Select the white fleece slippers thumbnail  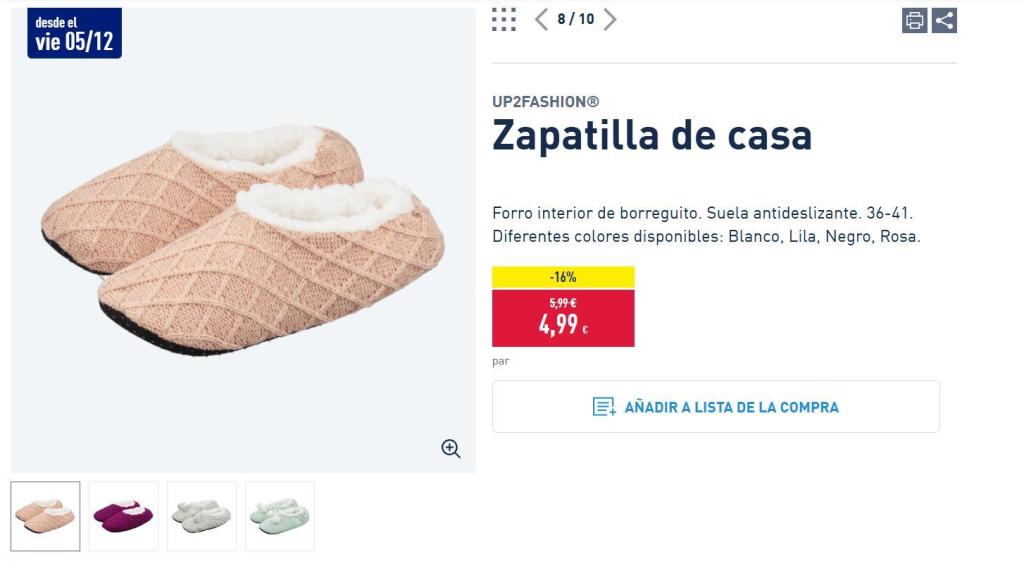(203, 516)
